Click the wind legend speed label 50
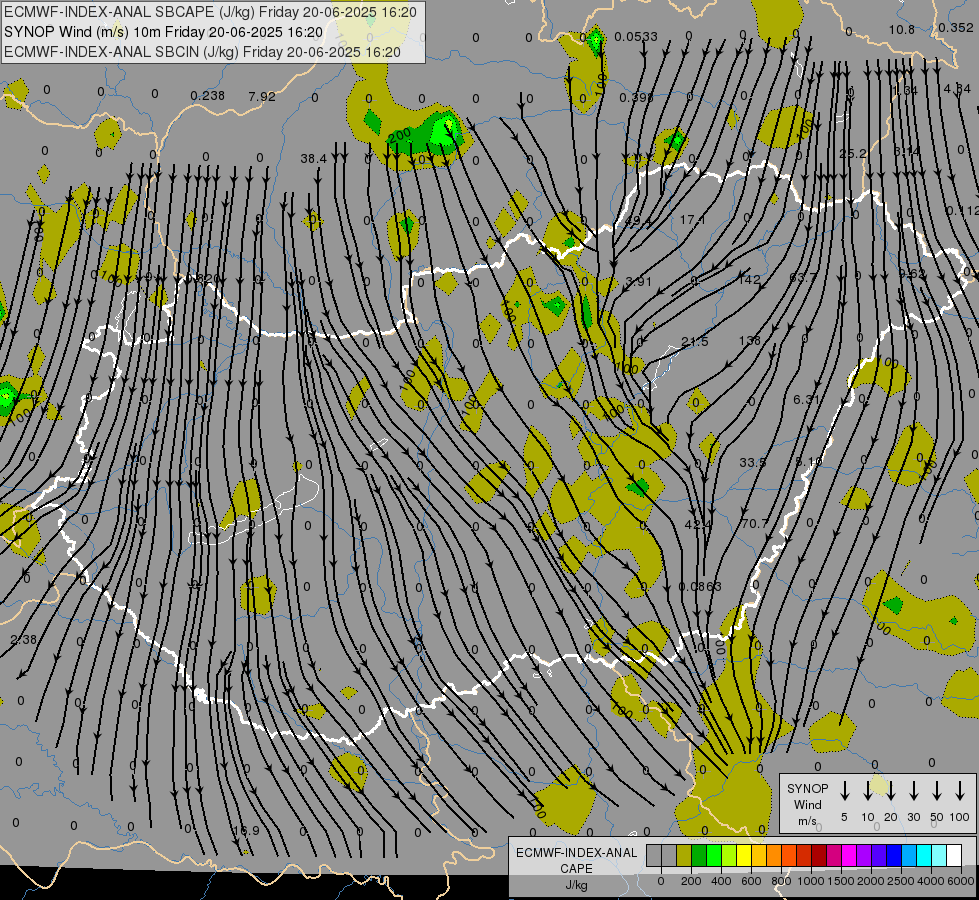 pyautogui.click(x=937, y=818)
